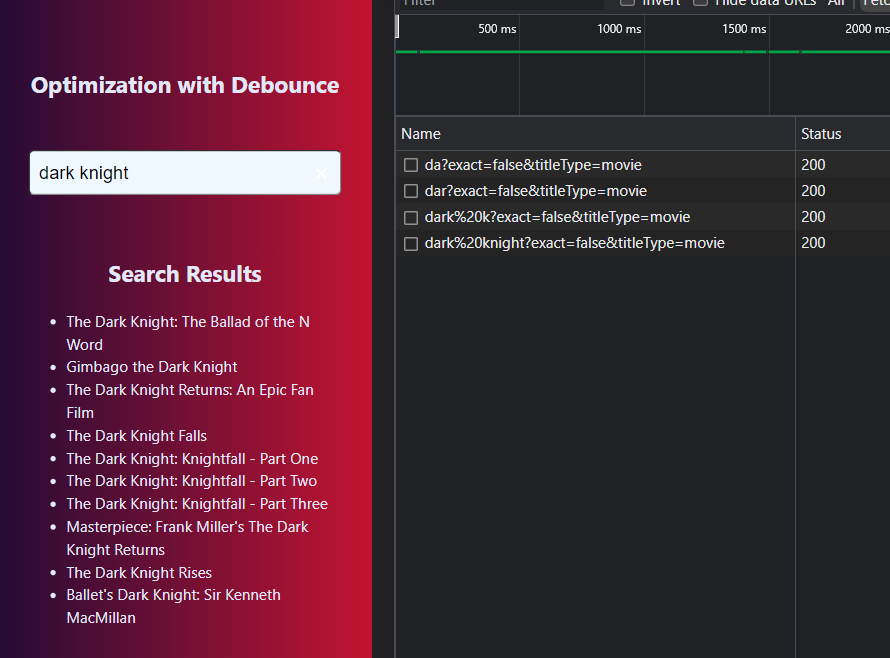Screen dimensions: 890x658
Task: Tick the checkbox for dark%20k request
Action: pos(410,217)
